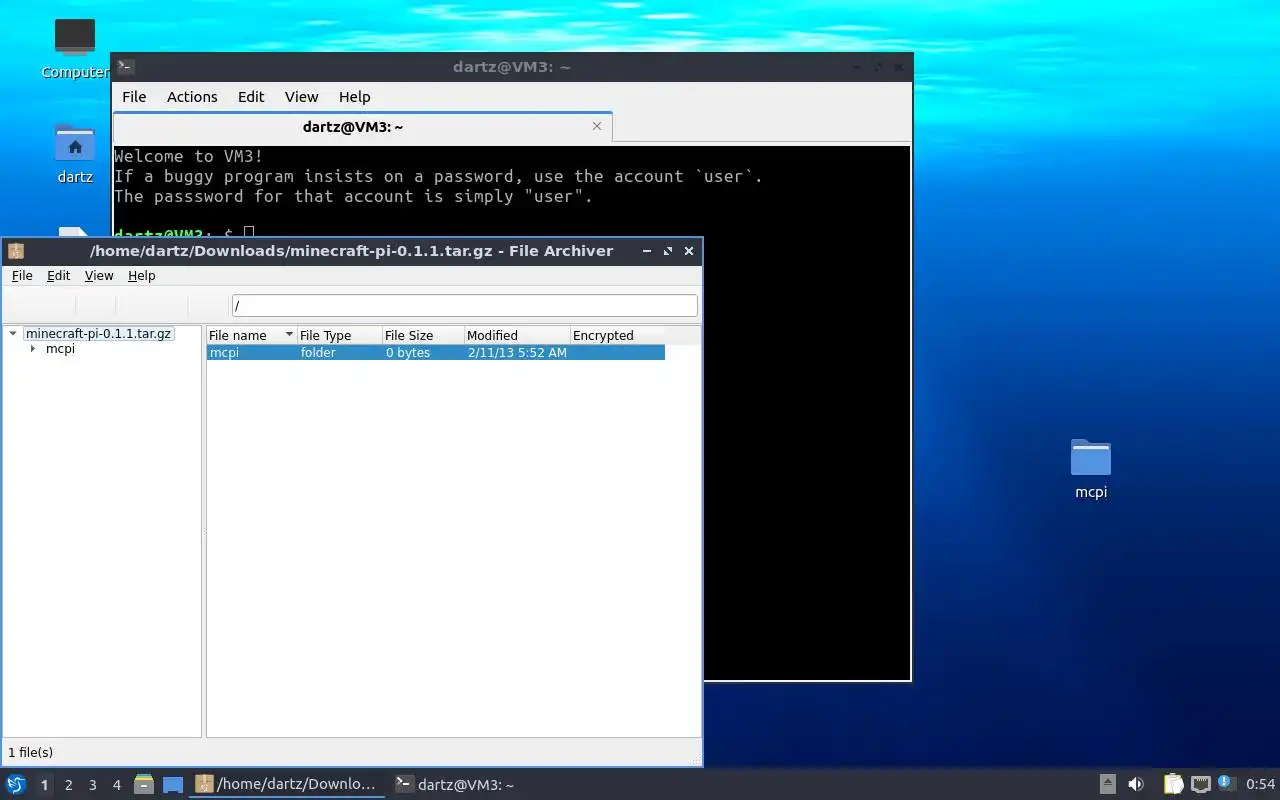
Task: Close the File Archiver window
Action: pos(689,251)
